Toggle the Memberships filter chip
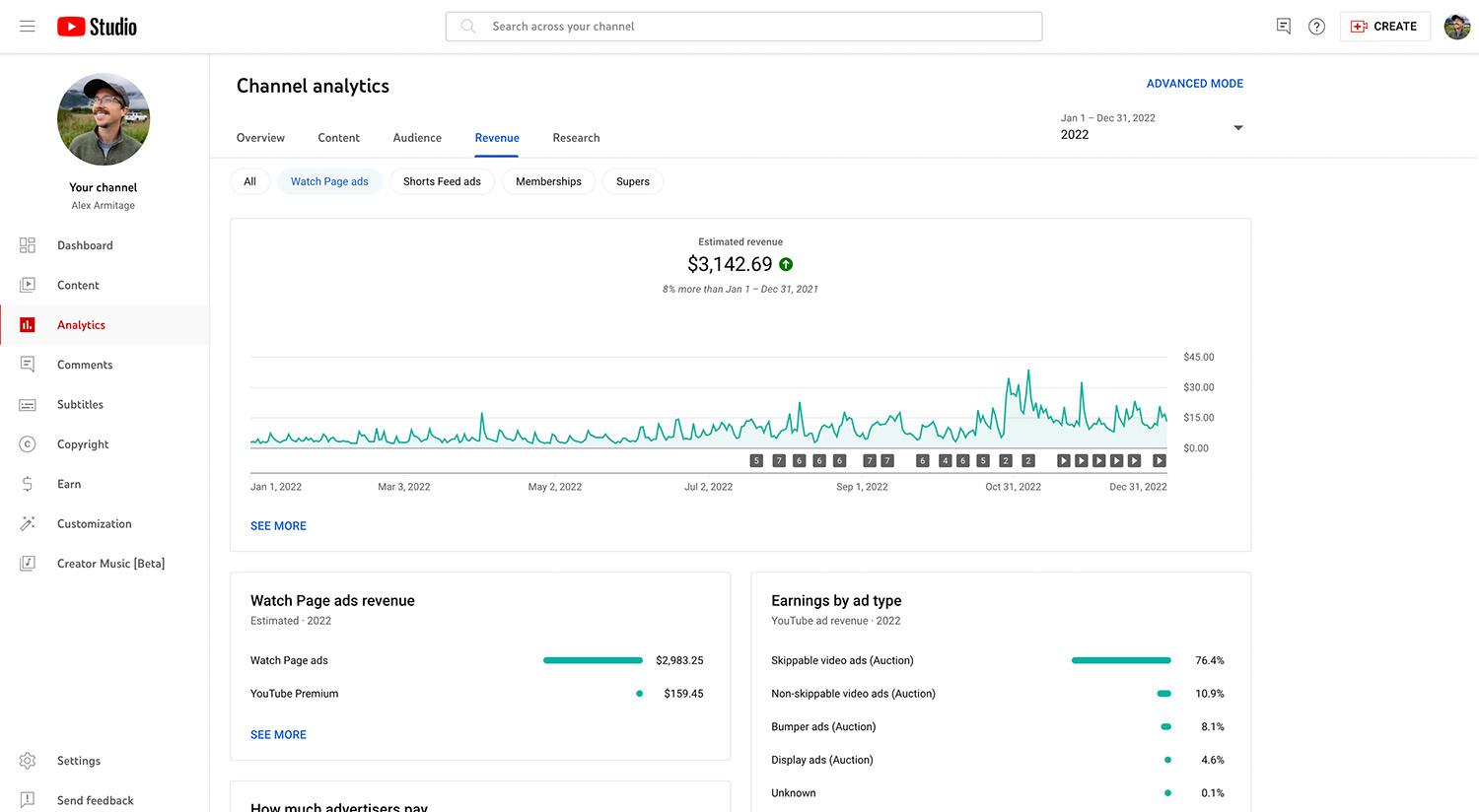Viewport: 1479px width, 812px height. pos(548,181)
